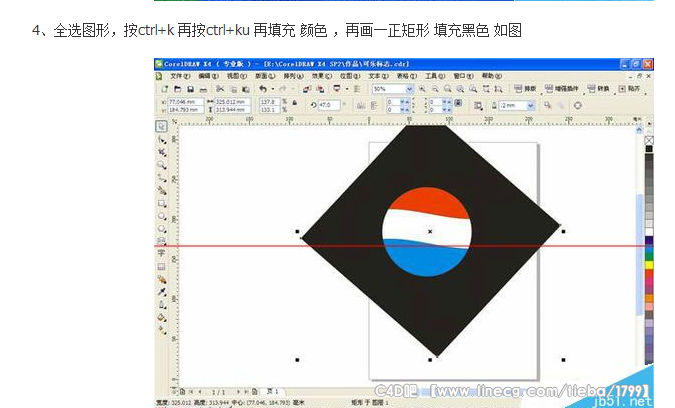The width and height of the screenshot is (675, 408).
Task: Toggle the round corners together lock
Action: [x=459, y=103]
